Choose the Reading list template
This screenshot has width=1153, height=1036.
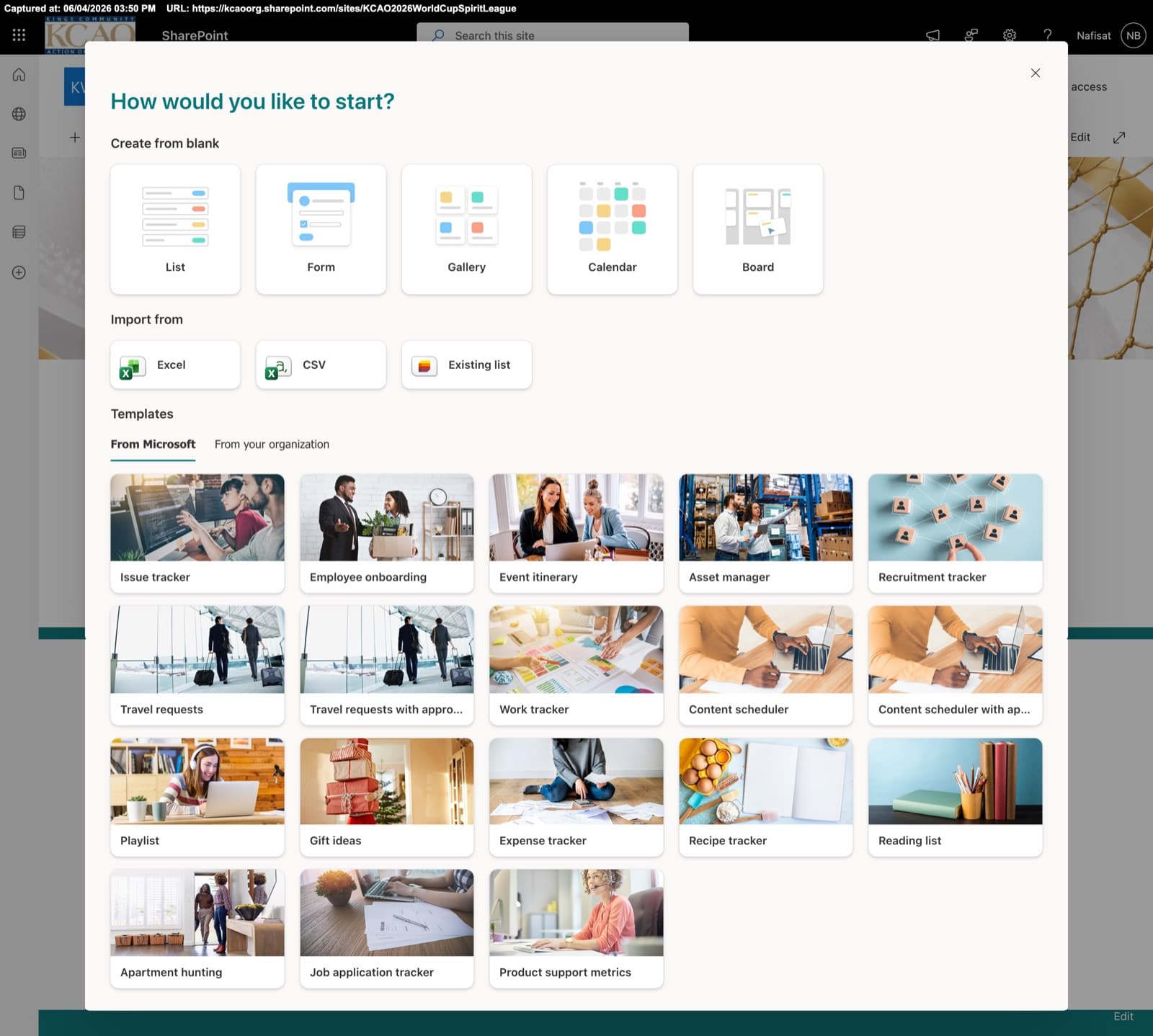(x=955, y=797)
